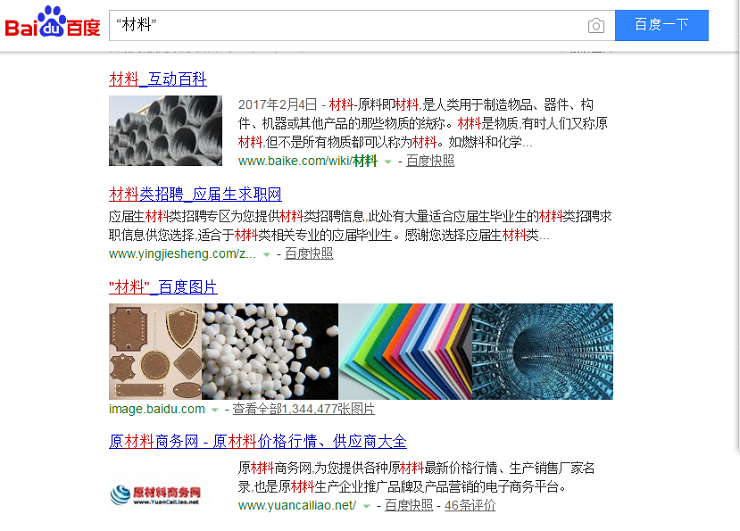740x531 pixels.
Task: Open the Baidu logo homepage
Action: click(52, 22)
